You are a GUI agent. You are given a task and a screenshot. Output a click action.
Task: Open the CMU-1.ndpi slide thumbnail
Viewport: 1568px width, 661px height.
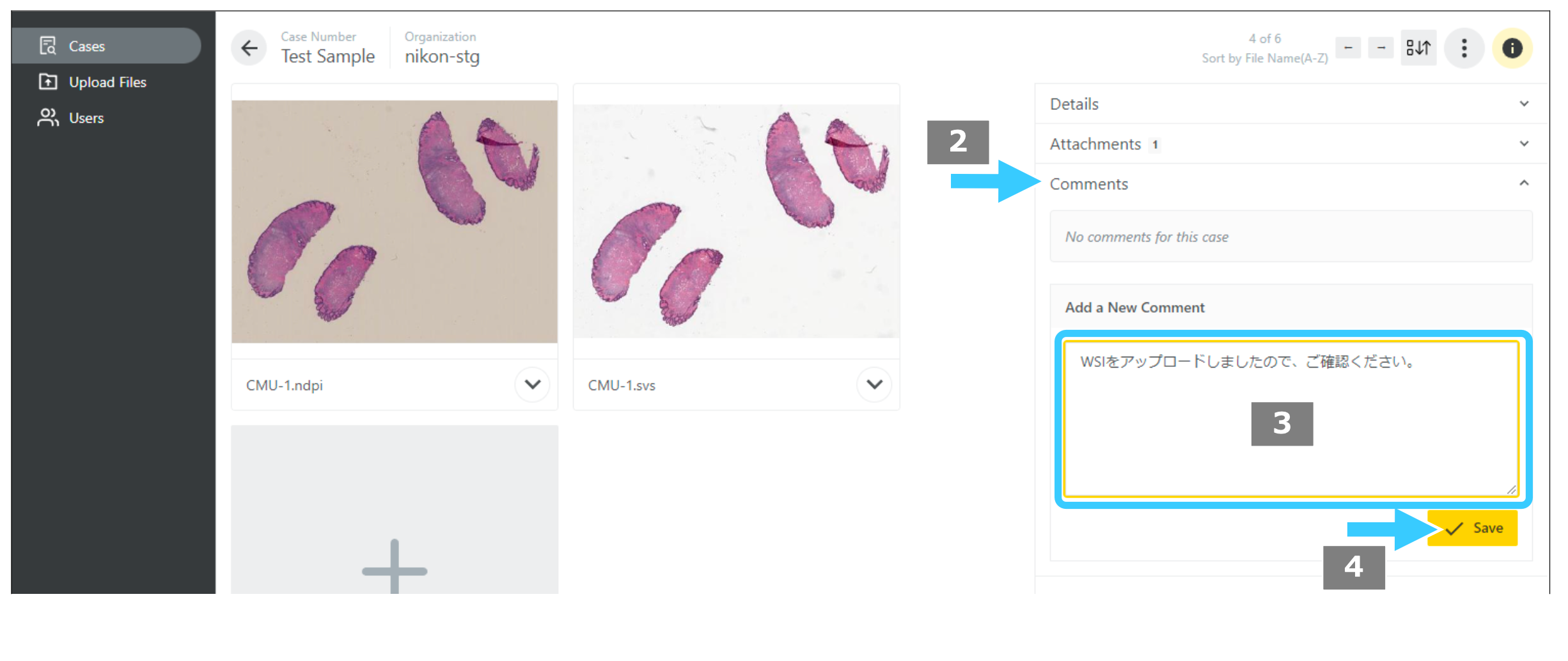tap(395, 221)
